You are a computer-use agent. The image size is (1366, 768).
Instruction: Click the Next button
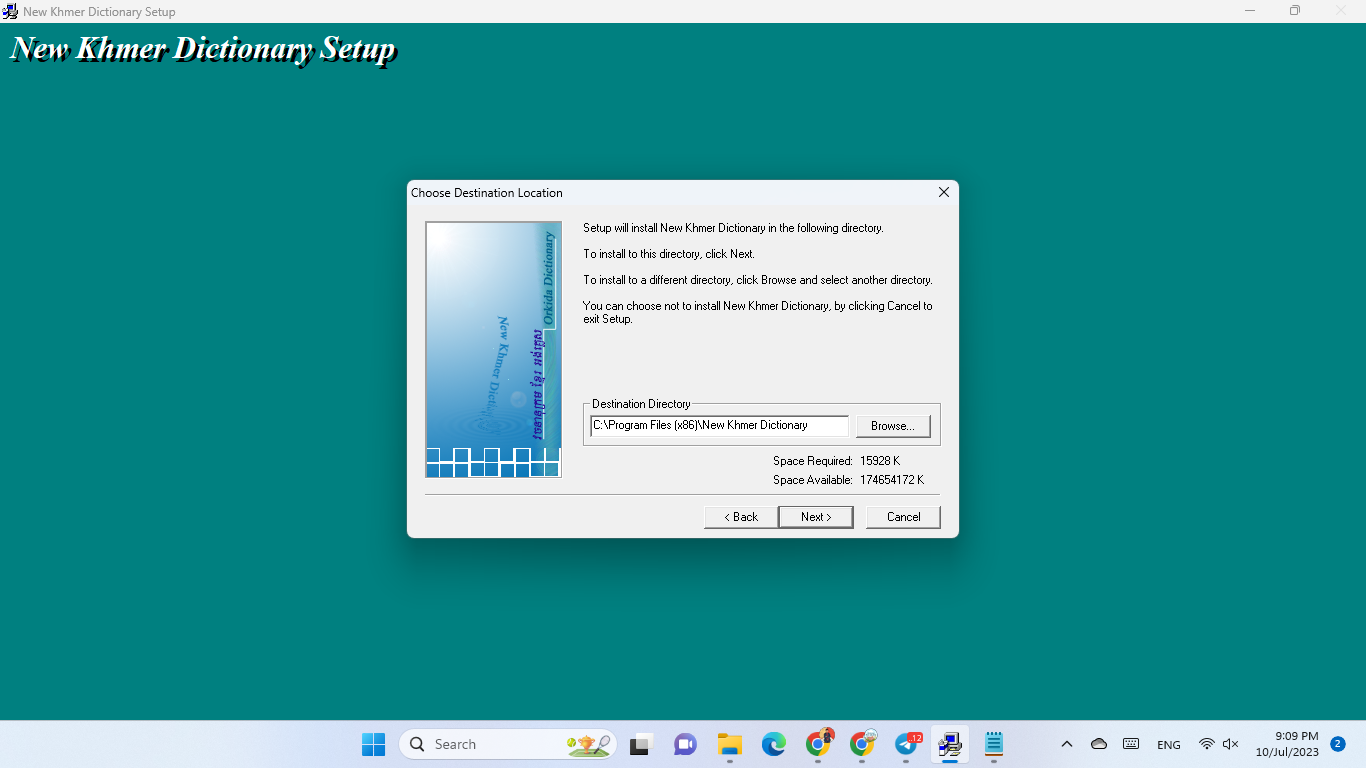pos(816,517)
